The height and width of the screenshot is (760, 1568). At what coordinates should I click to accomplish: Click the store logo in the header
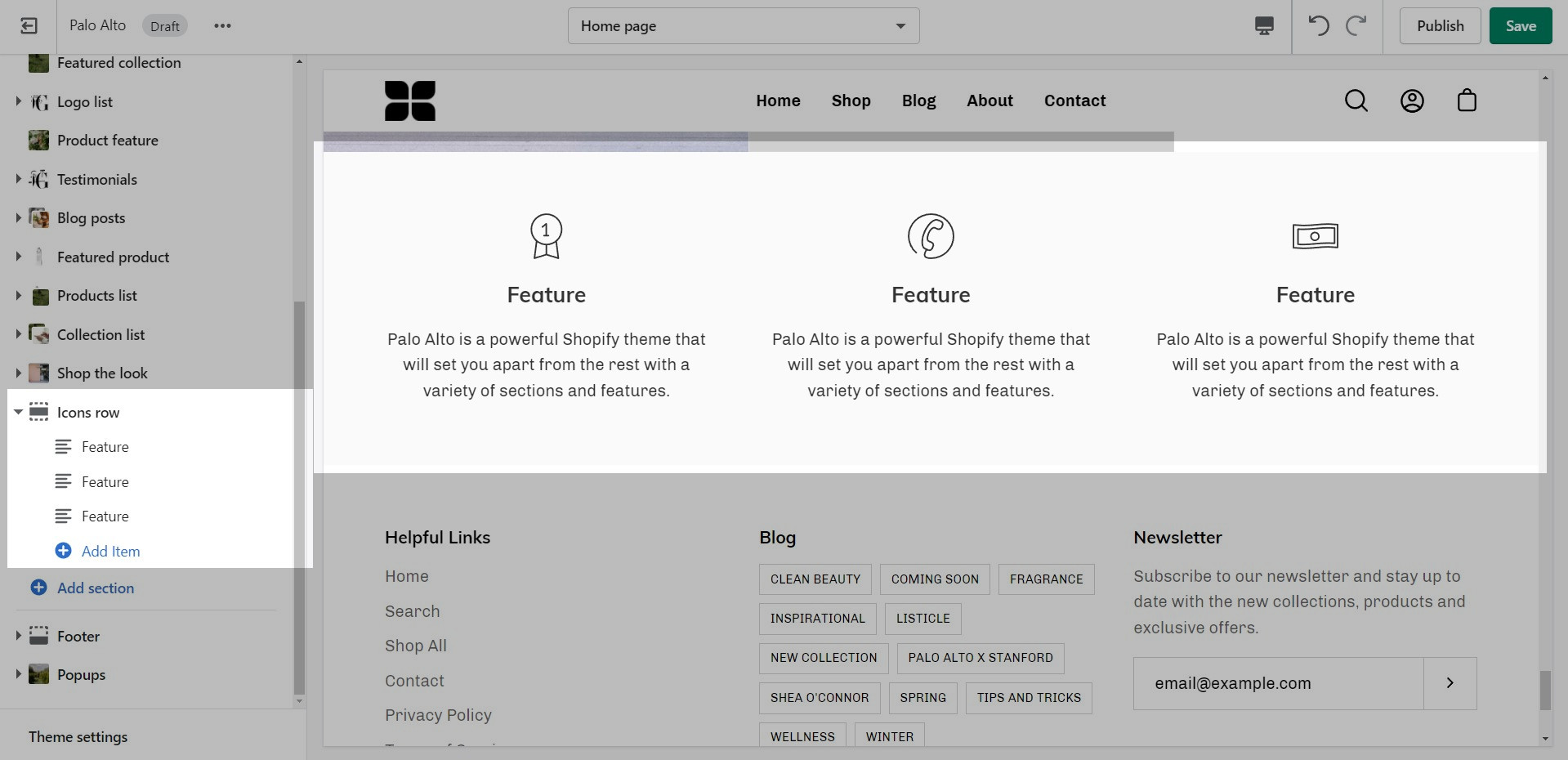coord(410,101)
